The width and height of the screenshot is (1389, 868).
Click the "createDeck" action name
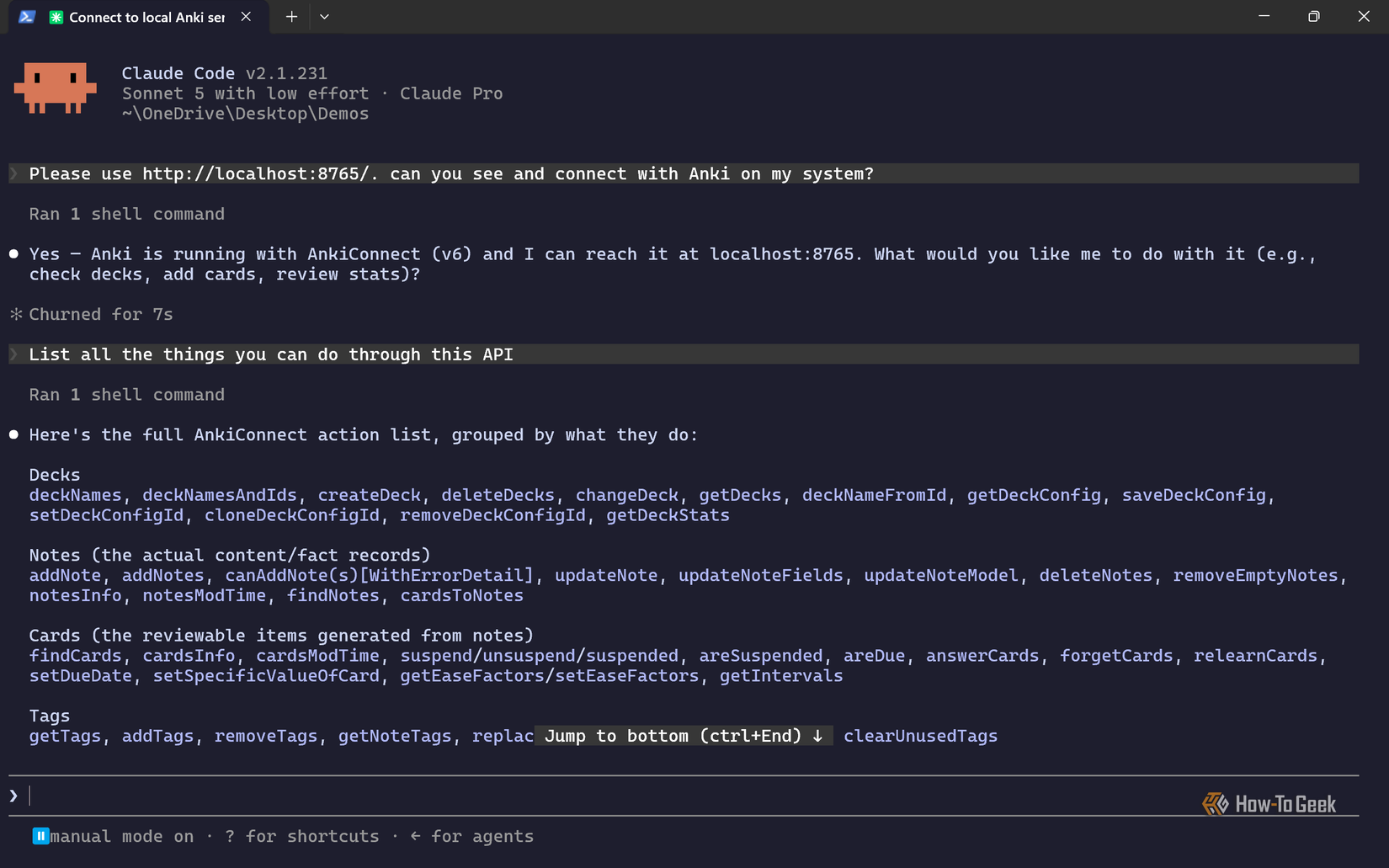tap(370, 495)
